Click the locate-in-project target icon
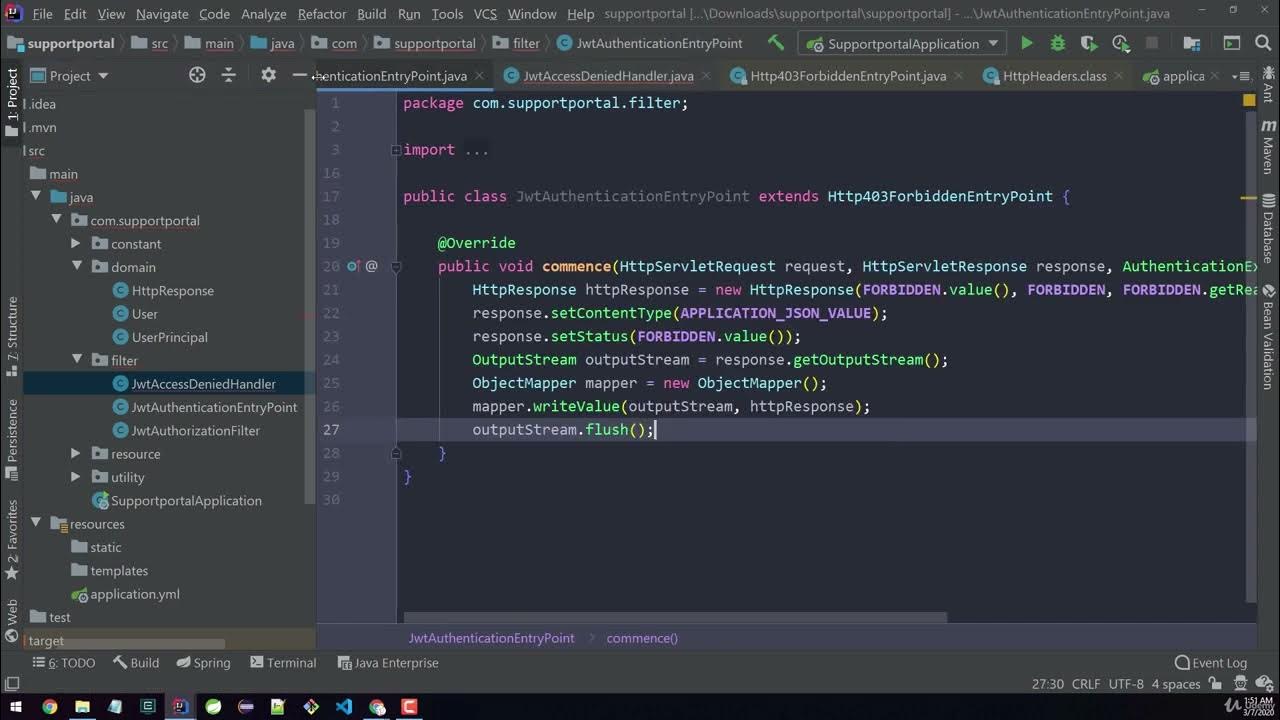The image size is (1280, 720). click(x=197, y=75)
